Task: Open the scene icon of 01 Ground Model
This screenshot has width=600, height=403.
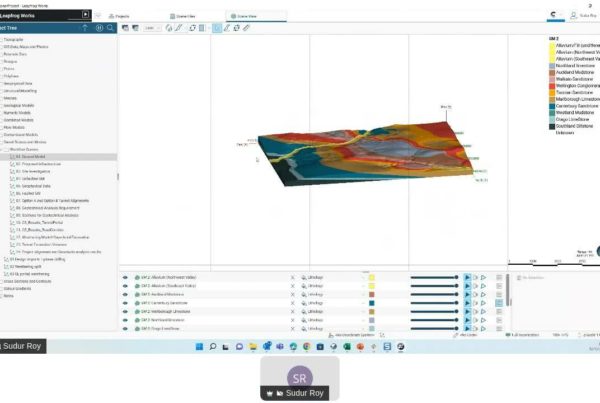Action: [12, 157]
